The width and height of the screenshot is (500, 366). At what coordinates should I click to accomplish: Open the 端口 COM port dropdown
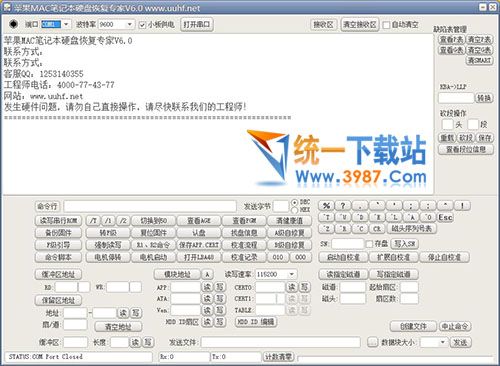pyautogui.click(x=66, y=24)
